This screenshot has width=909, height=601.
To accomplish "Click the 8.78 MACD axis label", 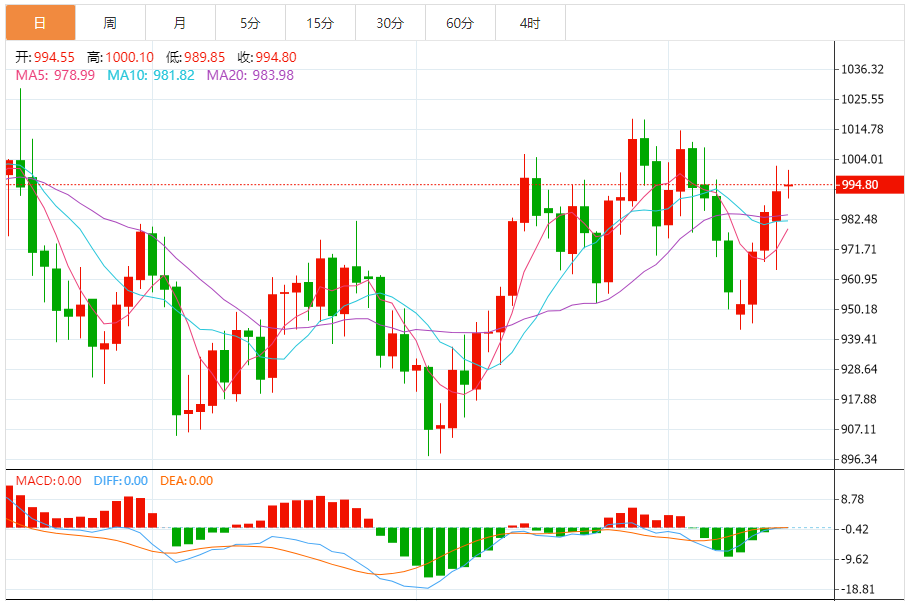I will pos(853,500).
